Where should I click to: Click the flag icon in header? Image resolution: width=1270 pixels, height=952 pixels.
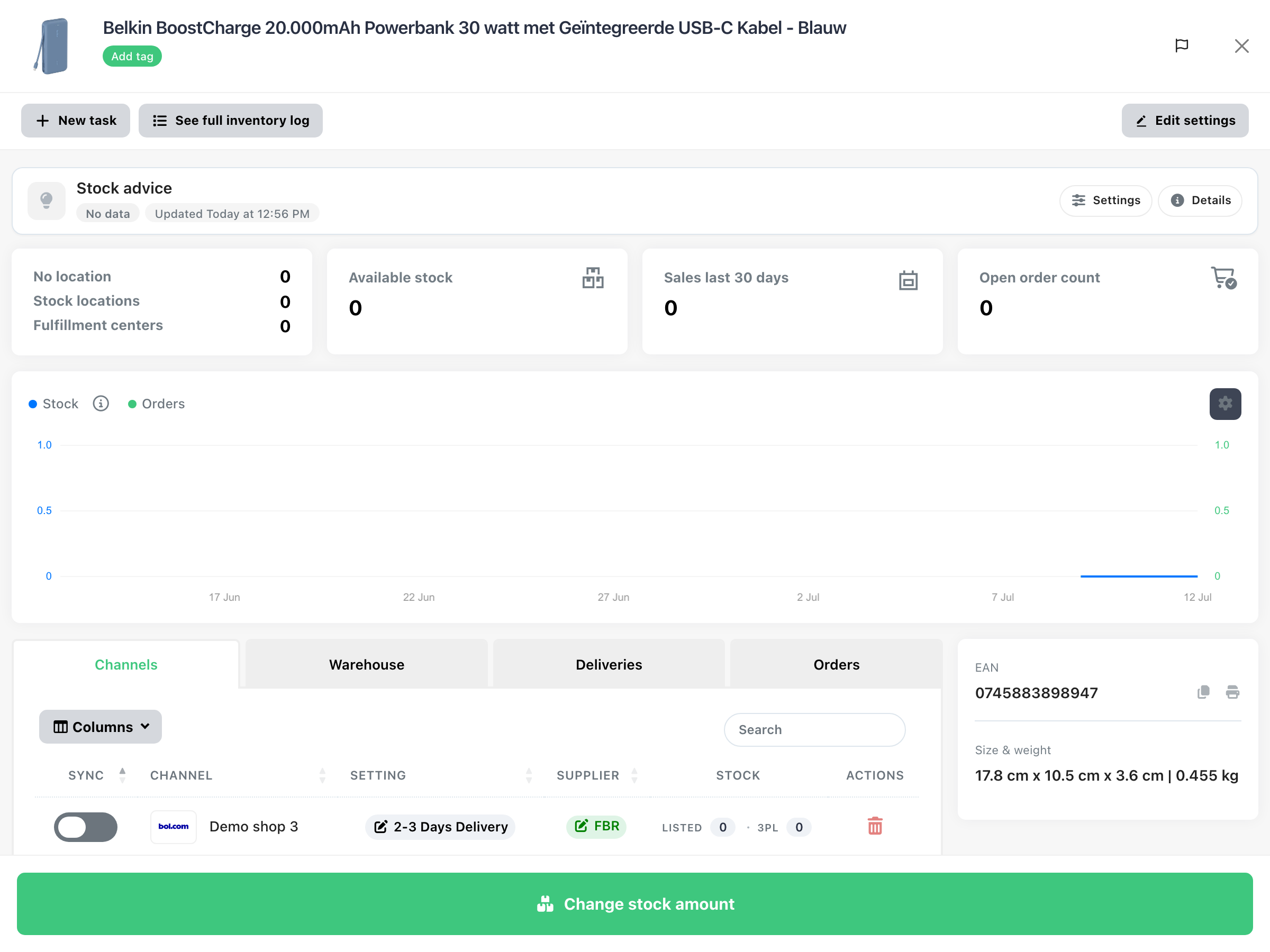pos(1181,45)
